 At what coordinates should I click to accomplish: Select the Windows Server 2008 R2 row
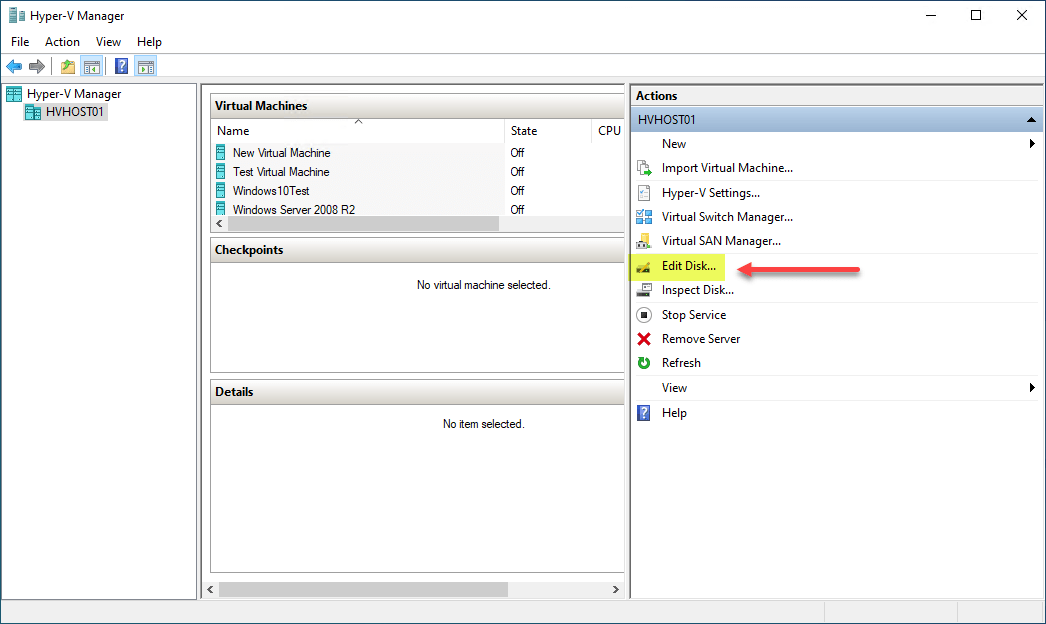tap(418, 209)
